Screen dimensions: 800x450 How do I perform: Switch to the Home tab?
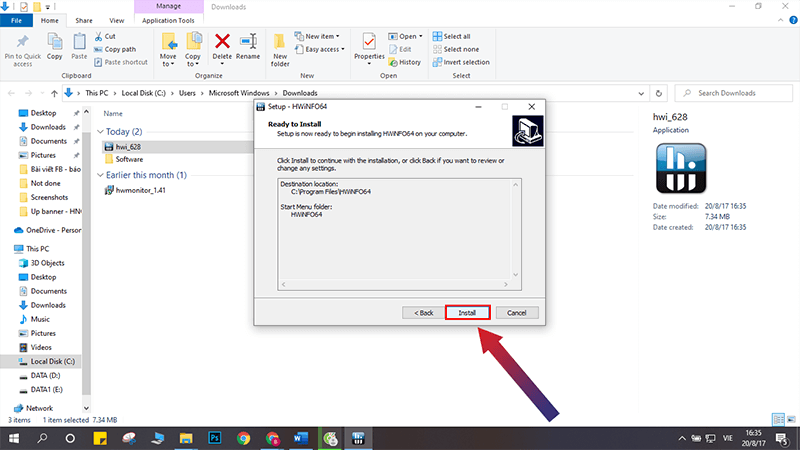coord(49,20)
